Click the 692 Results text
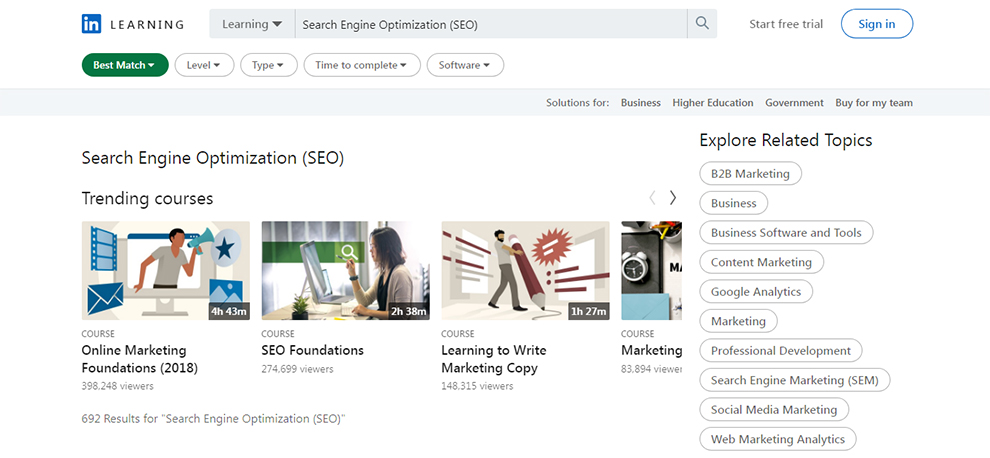The height and width of the screenshot is (458, 990). tap(213, 419)
